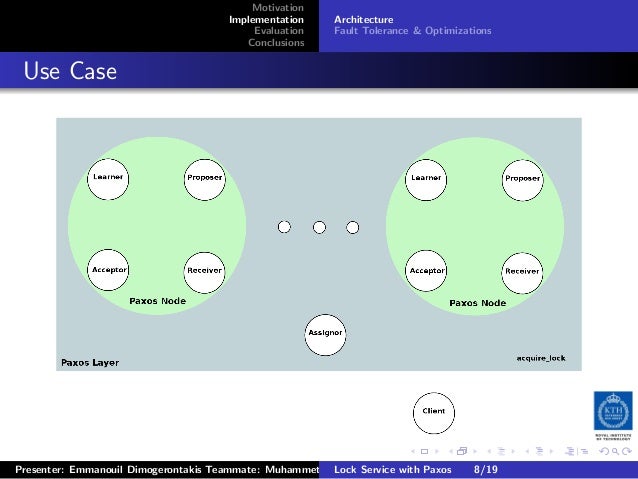This screenshot has width=638, height=479.
Task: Click the go forward curved arrow icon
Action: (x=627, y=451)
